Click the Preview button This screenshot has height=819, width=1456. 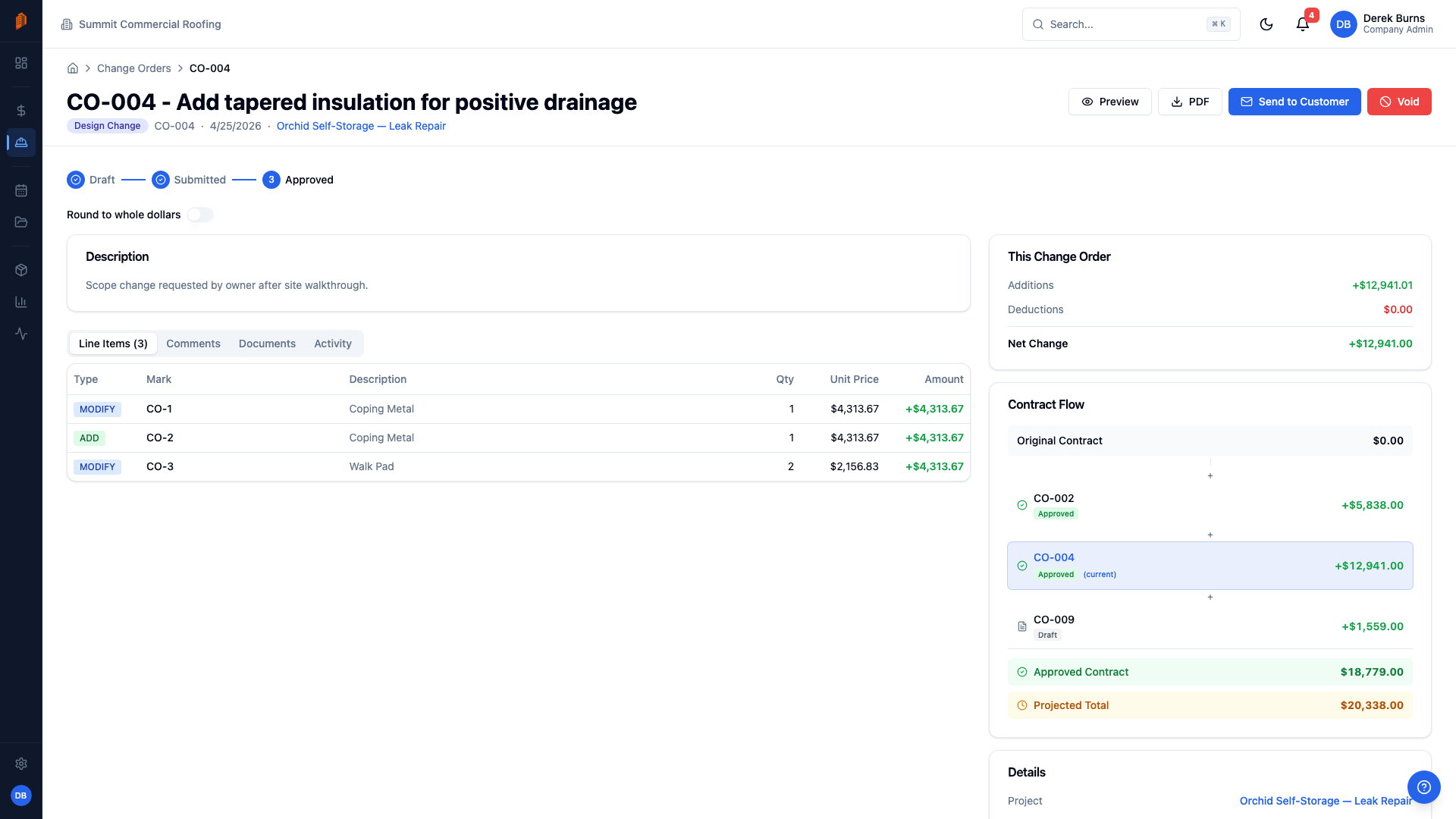(1110, 102)
